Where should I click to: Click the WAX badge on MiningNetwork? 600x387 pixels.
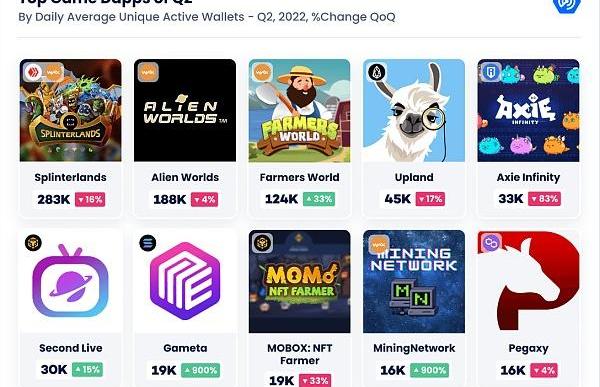click(x=379, y=244)
